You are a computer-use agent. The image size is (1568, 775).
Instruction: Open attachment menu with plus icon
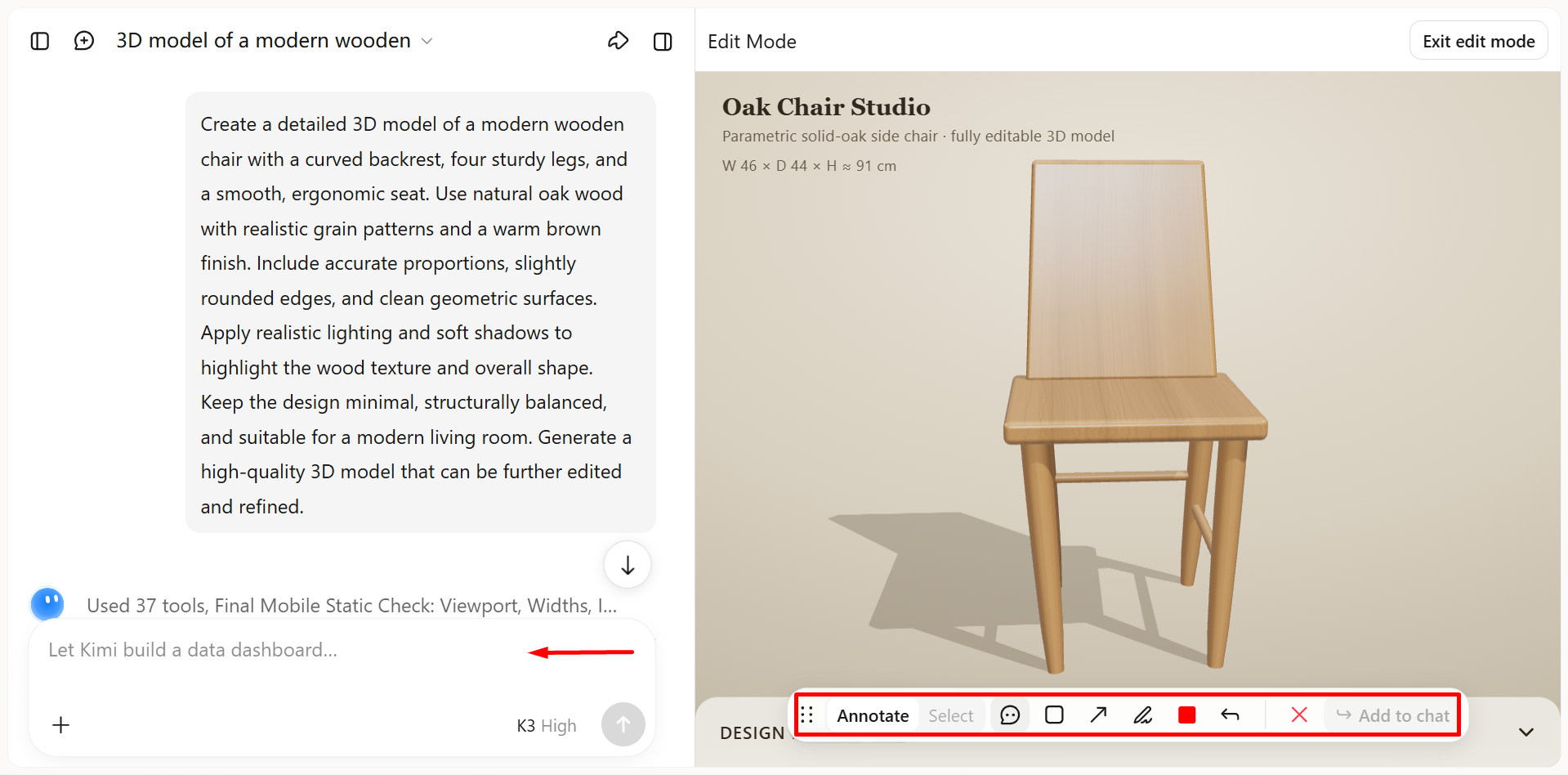coord(61,725)
